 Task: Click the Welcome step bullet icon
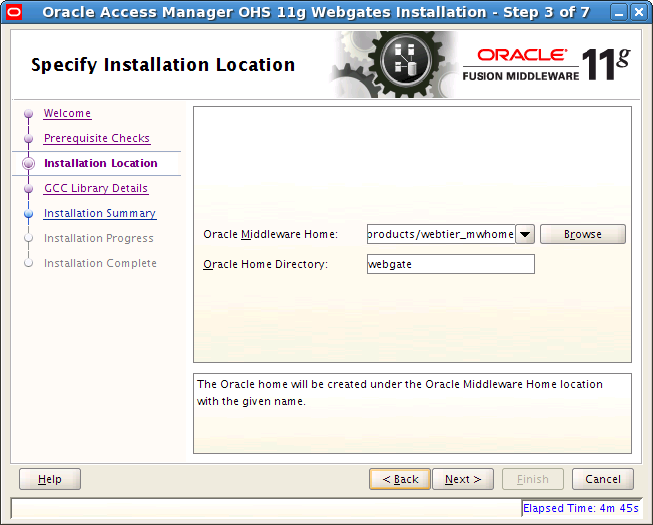tap(28, 113)
